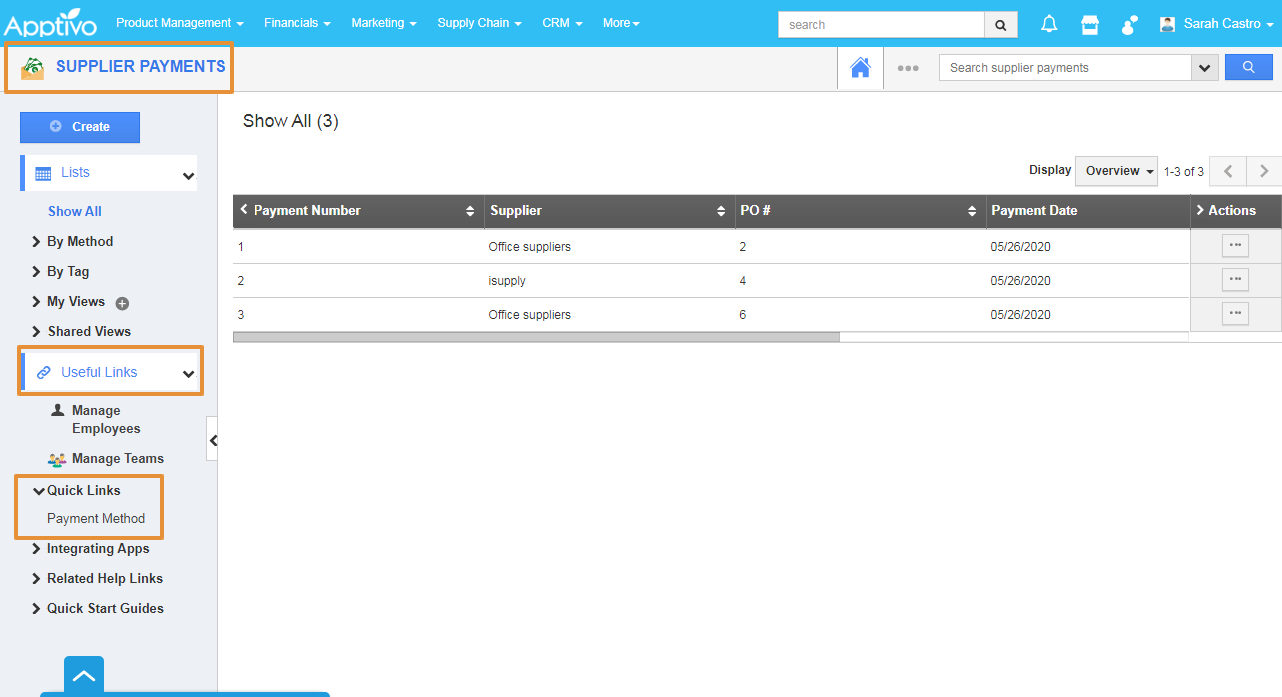The width and height of the screenshot is (1282, 697).
Task: Click PO number 6 cell
Action: tap(743, 315)
